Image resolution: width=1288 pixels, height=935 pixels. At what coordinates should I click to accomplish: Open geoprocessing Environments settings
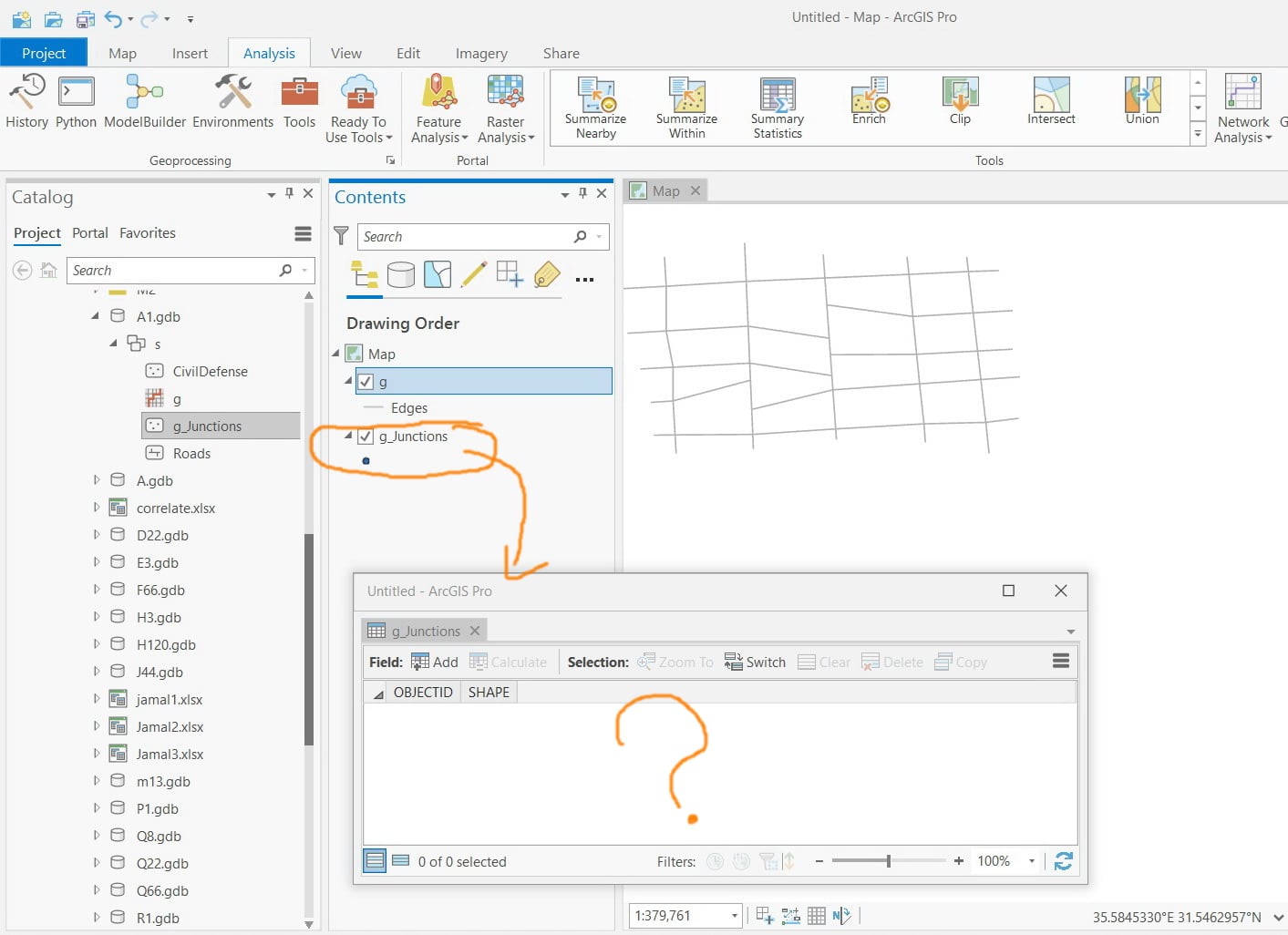(232, 101)
